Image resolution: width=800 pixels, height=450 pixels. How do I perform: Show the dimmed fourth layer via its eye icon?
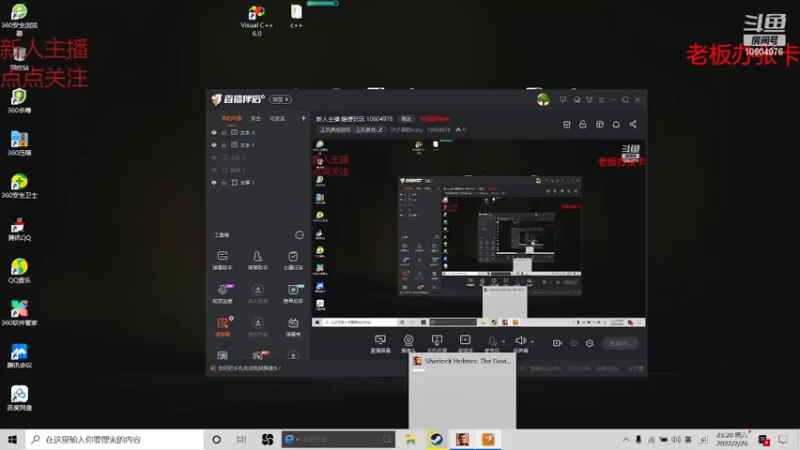click(x=214, y=170)
